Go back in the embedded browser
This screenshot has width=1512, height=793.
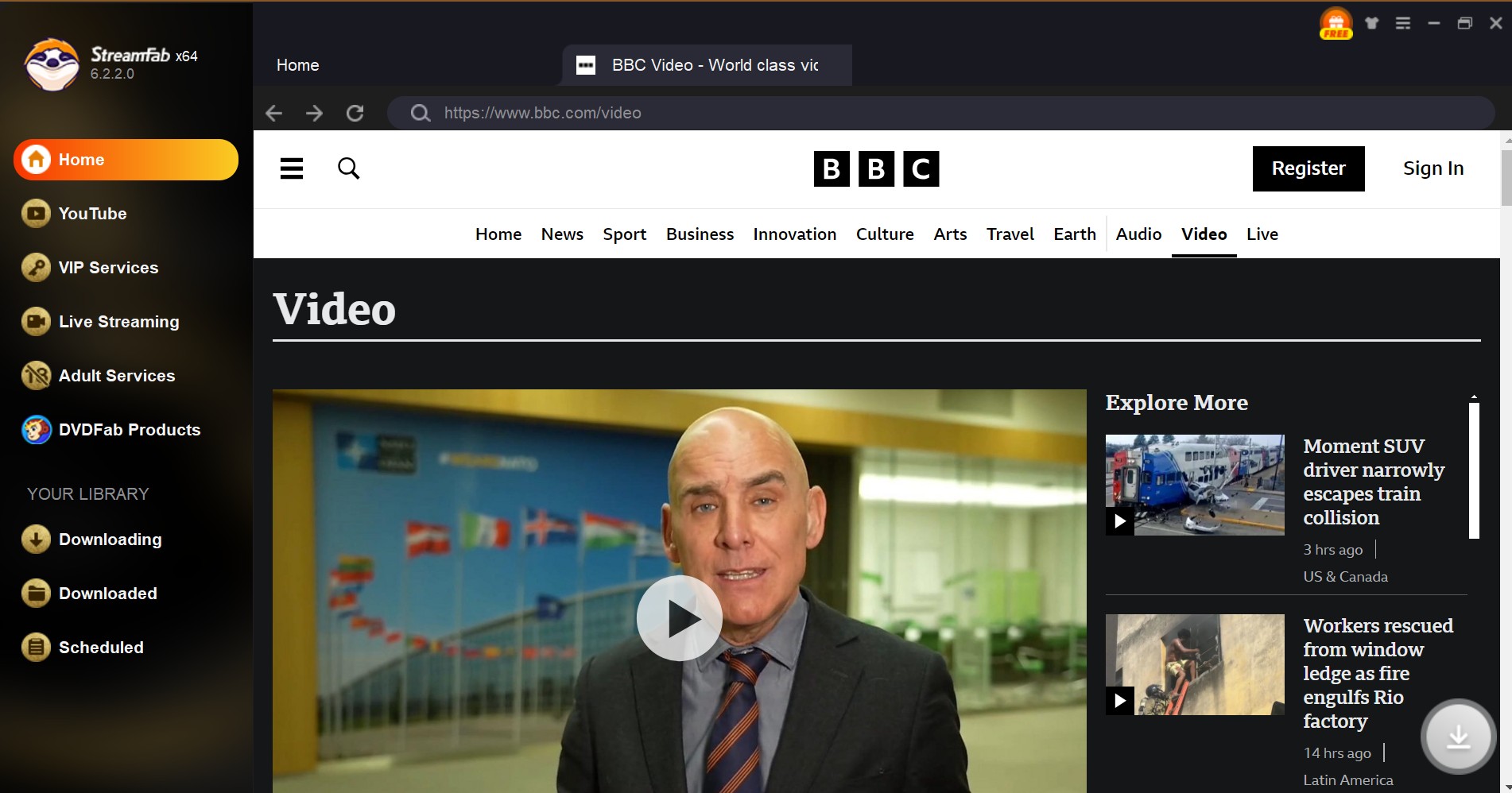pyautogui.click(x=274, y=113)
